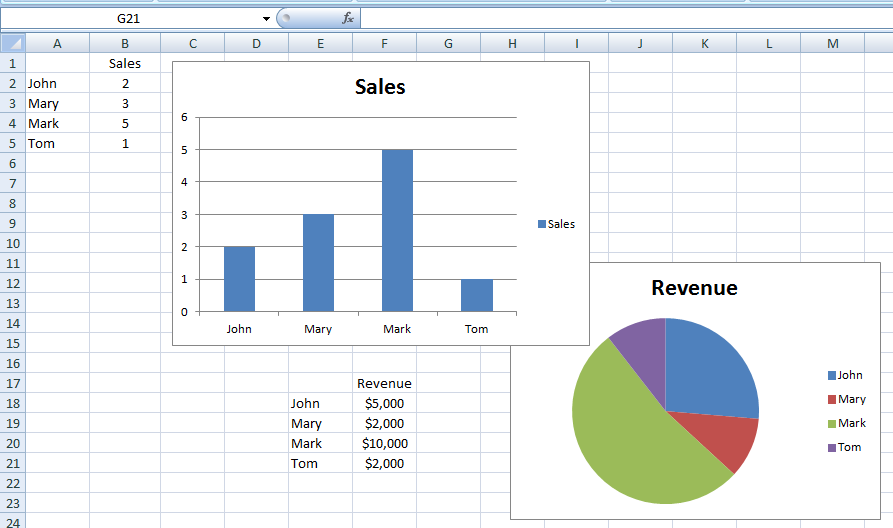This screenshot has height=528, width=893.
Task: Click the $10,000 revenue cell
Action: (384, 443)
